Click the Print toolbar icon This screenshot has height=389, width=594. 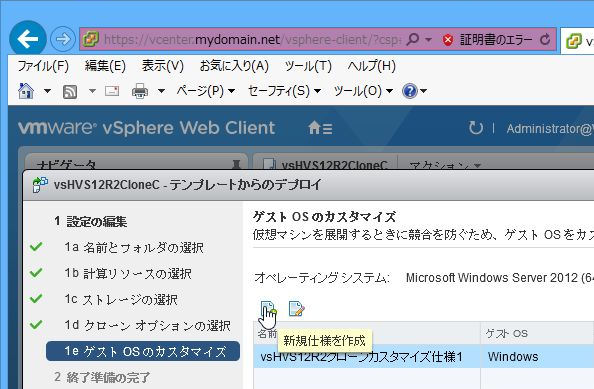140,91
